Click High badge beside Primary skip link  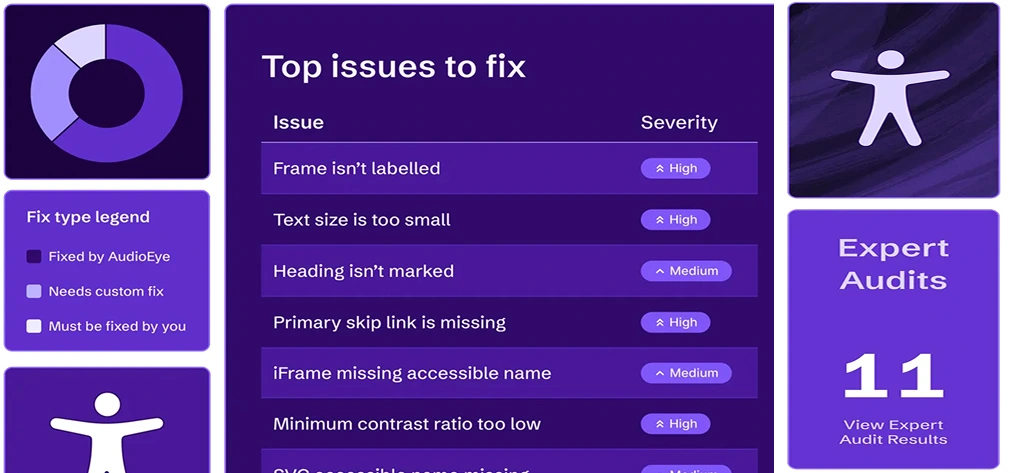click(675, 322)
